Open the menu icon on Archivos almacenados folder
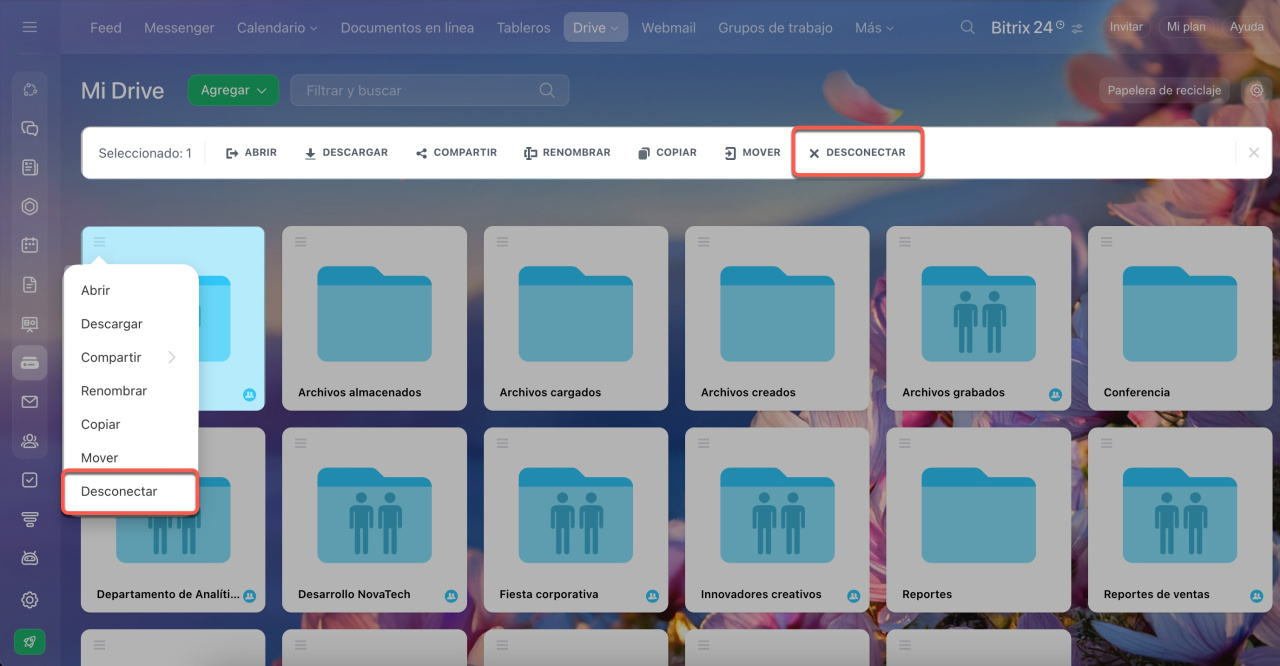 click(x=300, y=242)
